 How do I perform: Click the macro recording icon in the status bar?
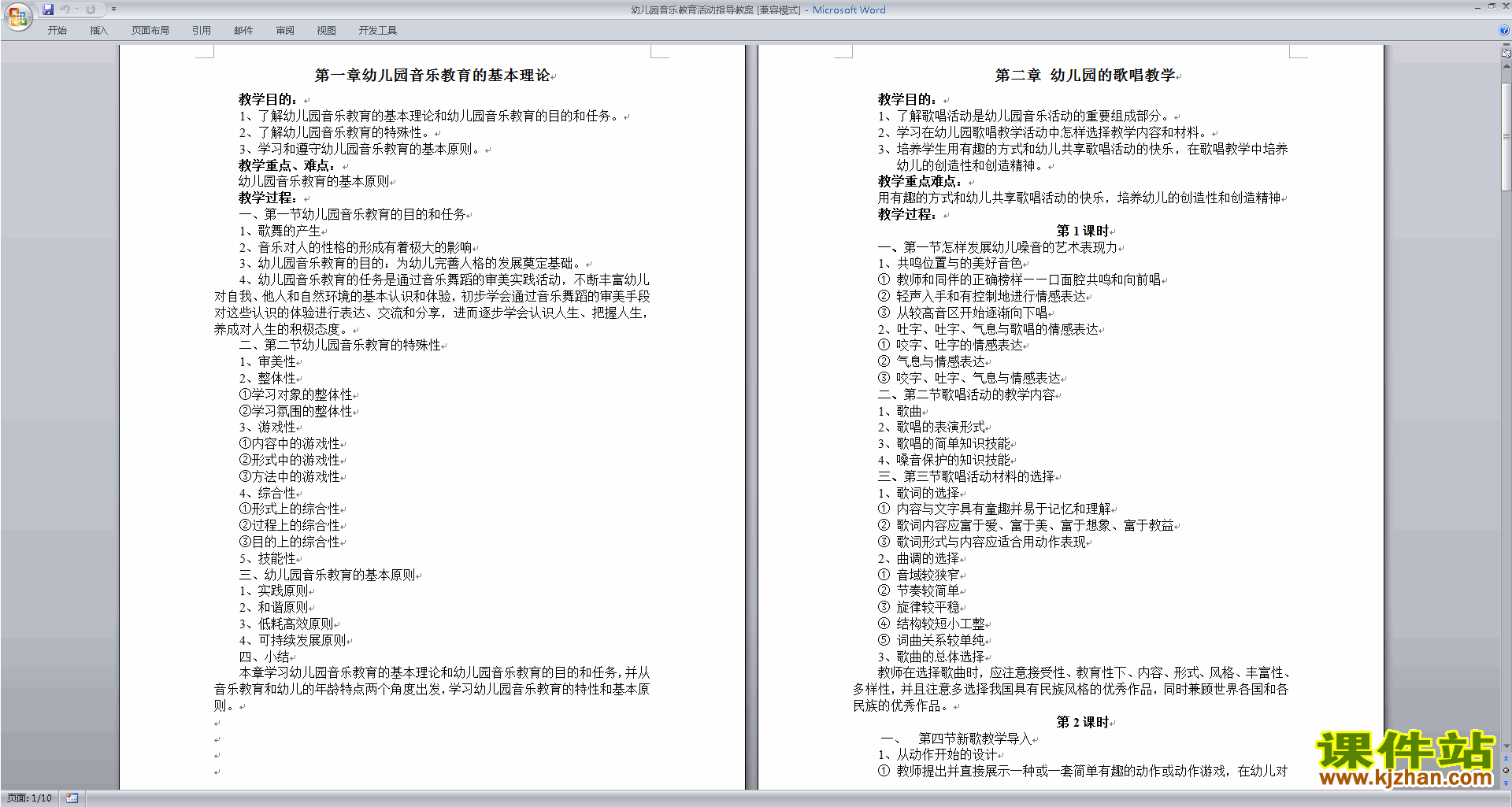72,798
